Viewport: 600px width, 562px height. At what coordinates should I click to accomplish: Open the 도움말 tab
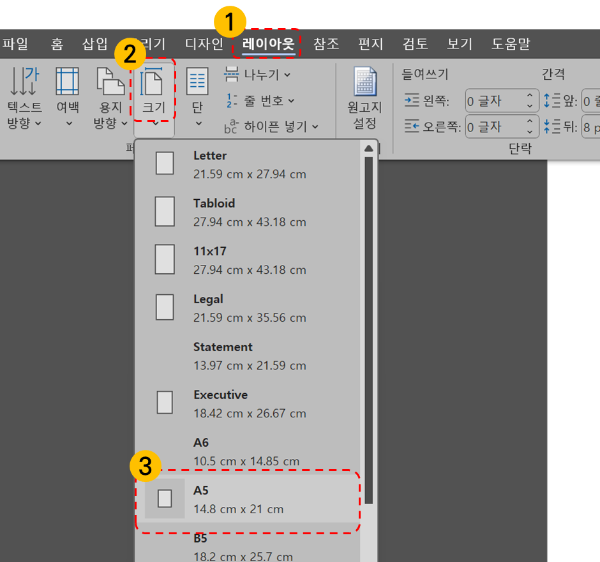(x=511, y=44)
